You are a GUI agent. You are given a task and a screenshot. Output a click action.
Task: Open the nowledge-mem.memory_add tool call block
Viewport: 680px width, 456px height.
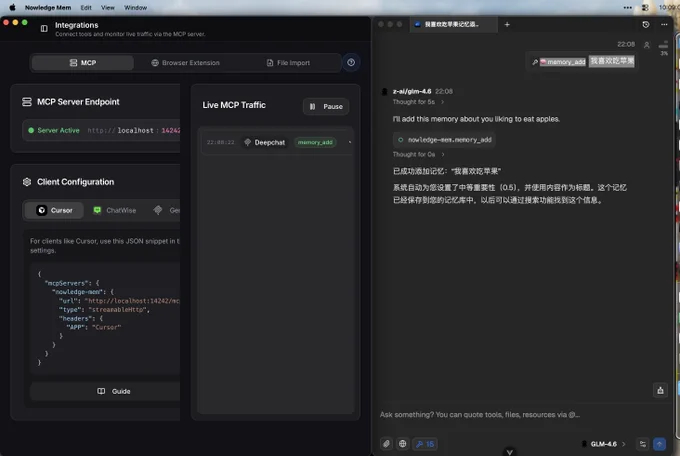445,140
